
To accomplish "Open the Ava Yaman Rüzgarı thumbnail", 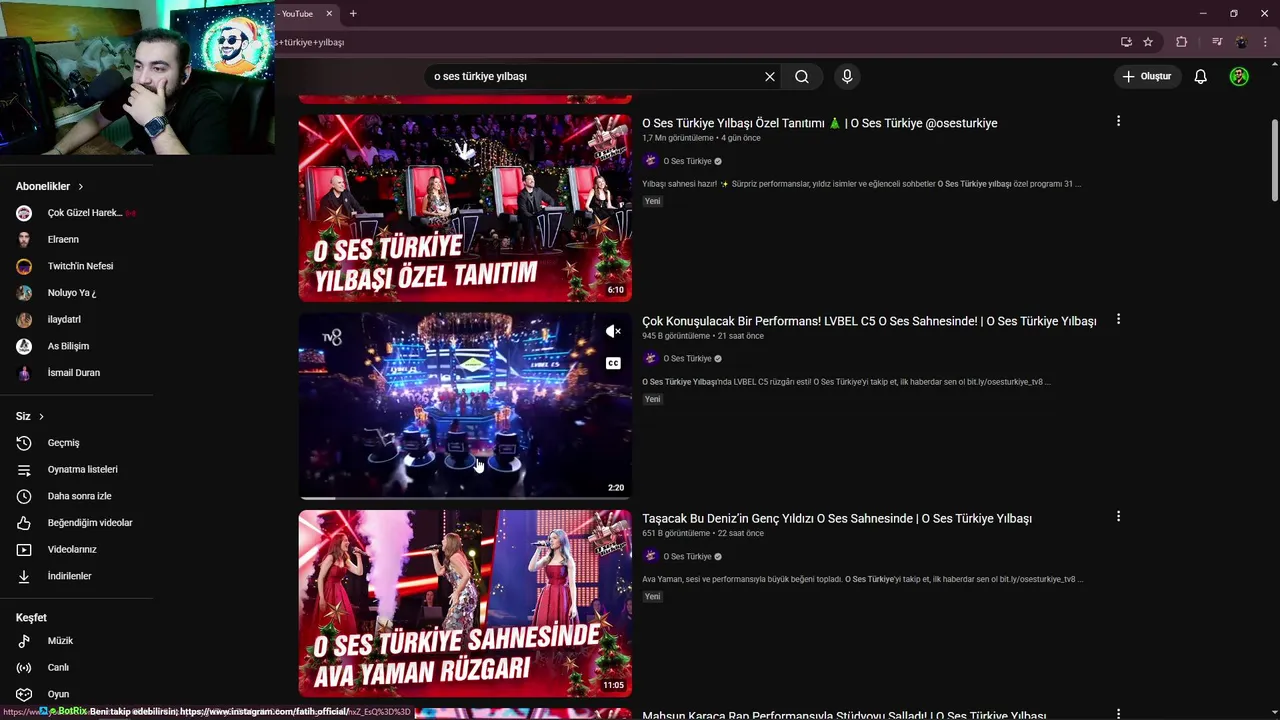I will 465,603.
